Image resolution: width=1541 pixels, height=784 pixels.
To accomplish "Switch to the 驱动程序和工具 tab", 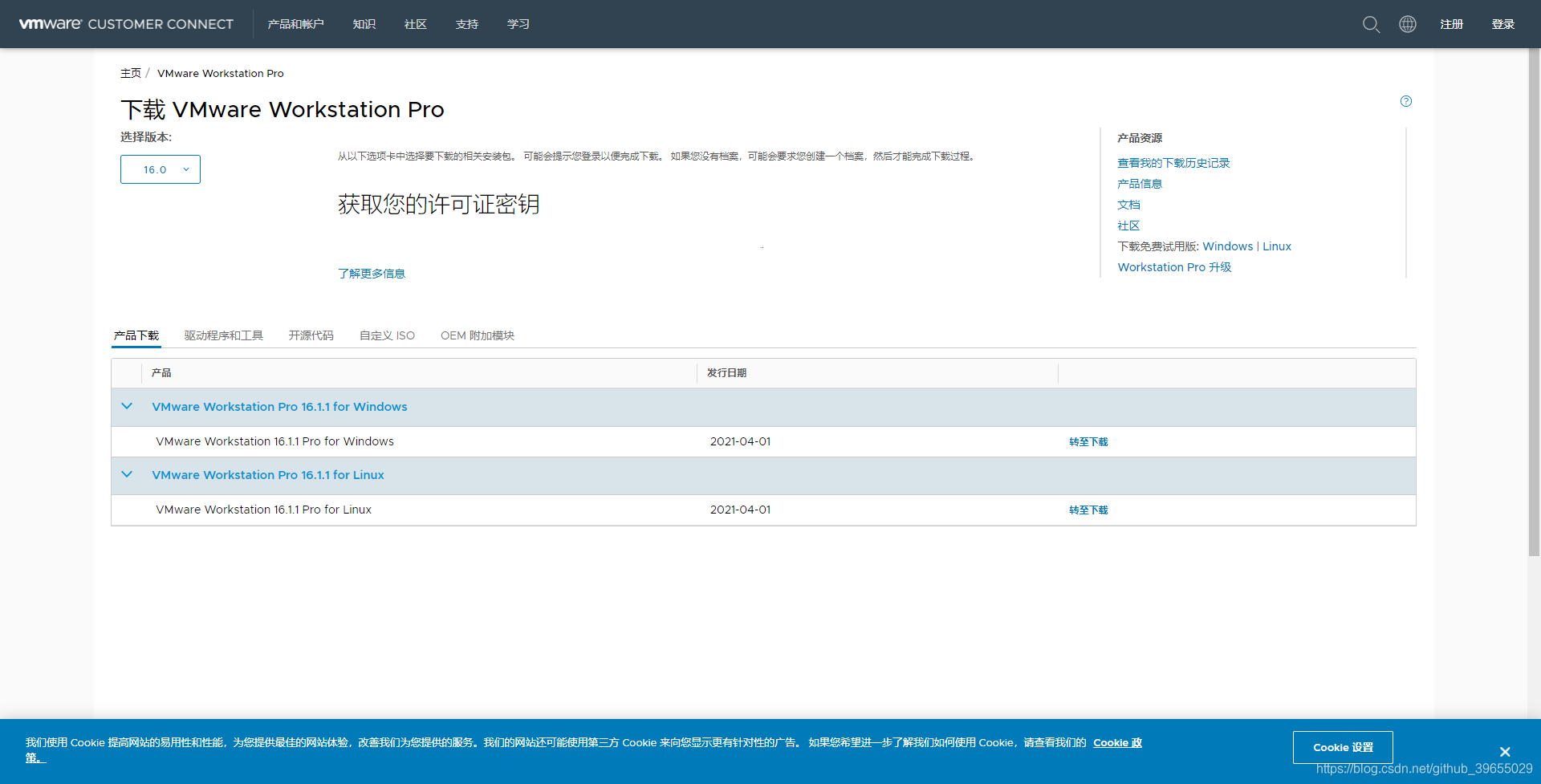I will [223, 335].
